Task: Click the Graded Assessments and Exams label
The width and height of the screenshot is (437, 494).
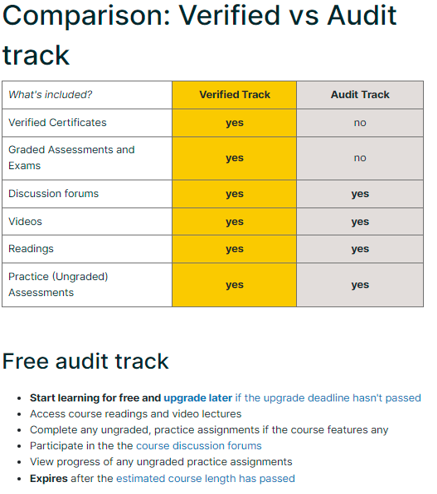Action: coord(71,158)
